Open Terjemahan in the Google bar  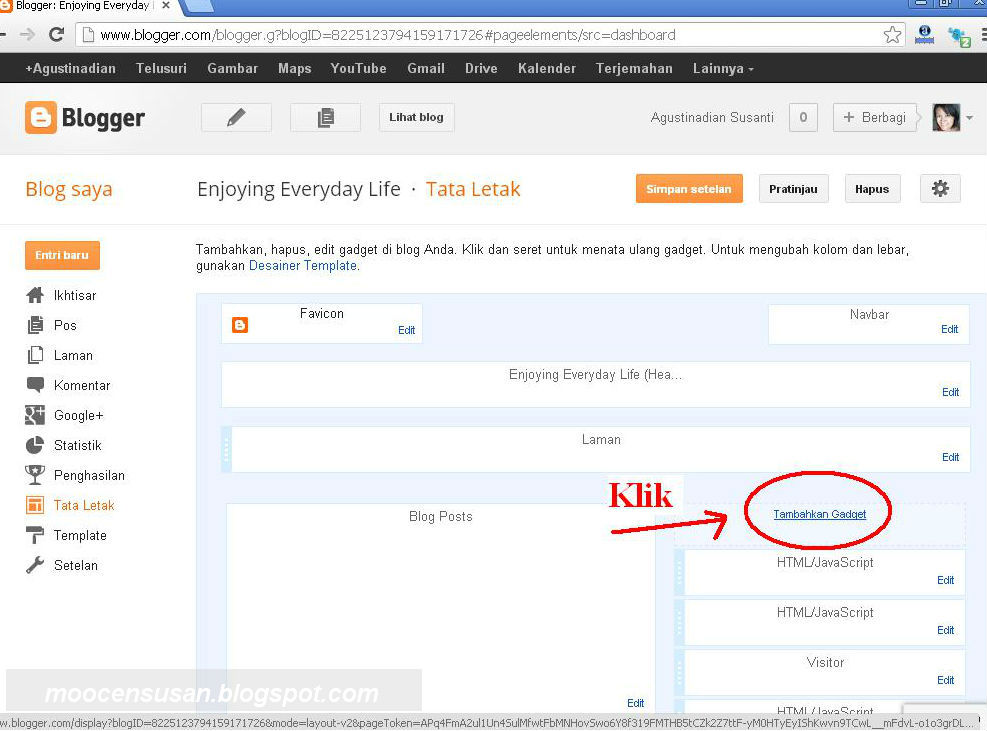click(634, 69)
